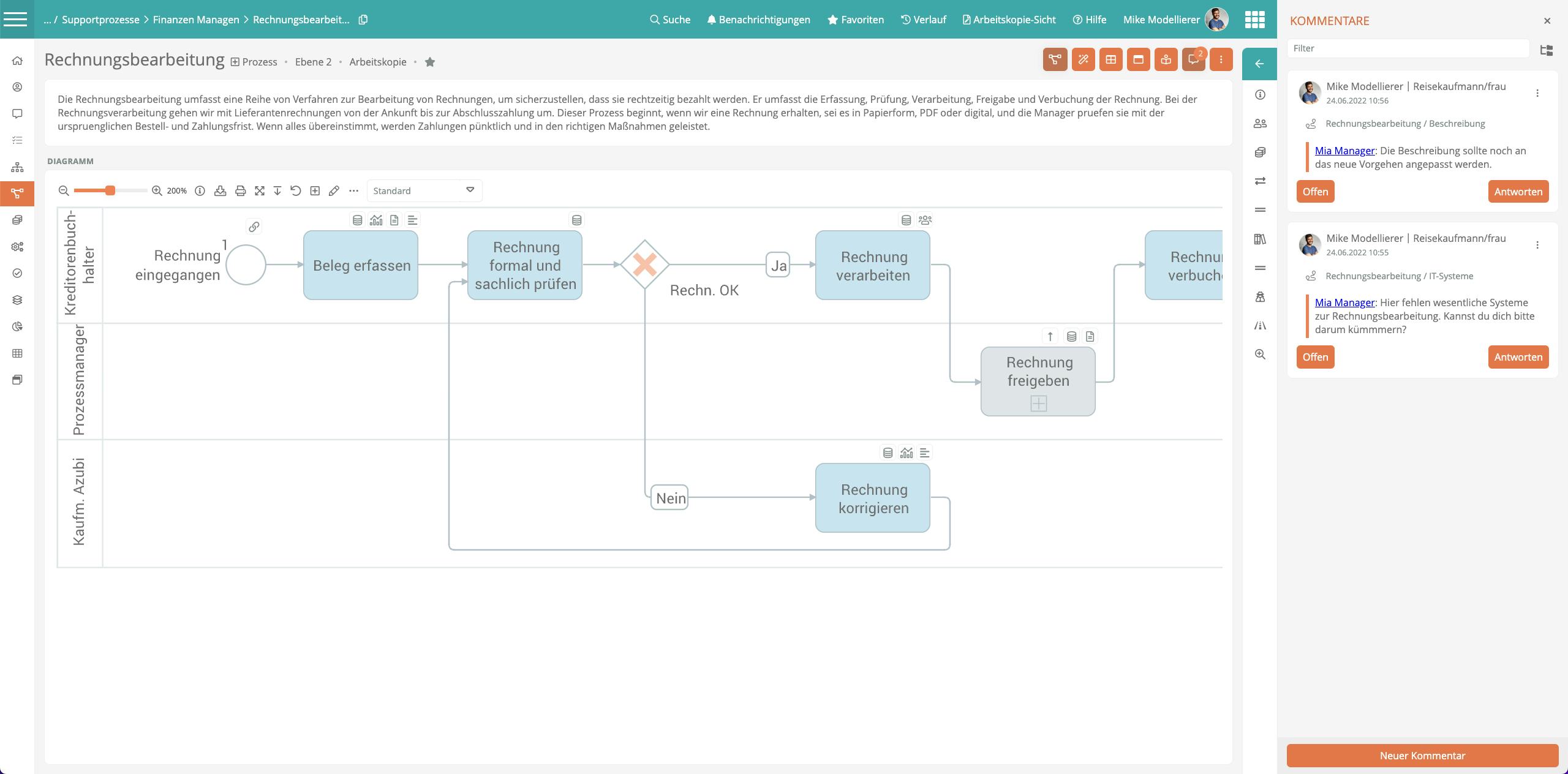Viewport: 1568px width, 774px height.
Task: Click the pencil edit diagram icon
Action: click(x=334, y=191)
